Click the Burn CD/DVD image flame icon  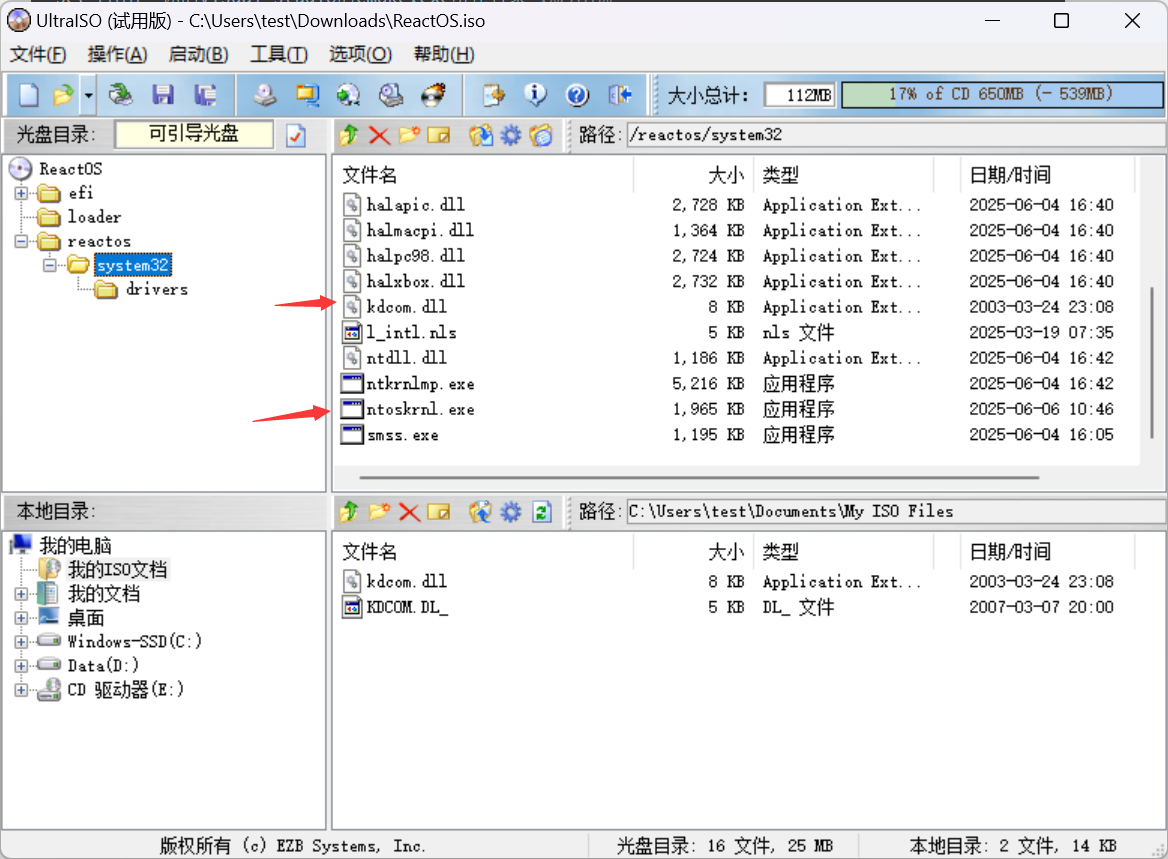[x=433, y=95]
